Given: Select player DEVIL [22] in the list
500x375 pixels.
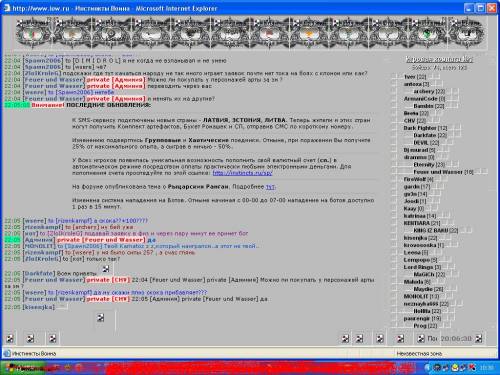Looking at the screenshot, I should point(426,143).
